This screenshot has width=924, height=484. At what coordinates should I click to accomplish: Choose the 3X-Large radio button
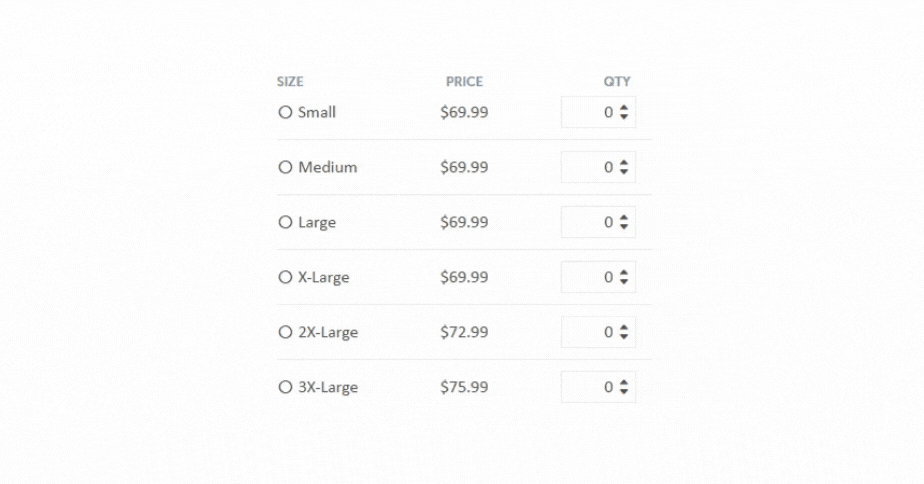point(285,387)
